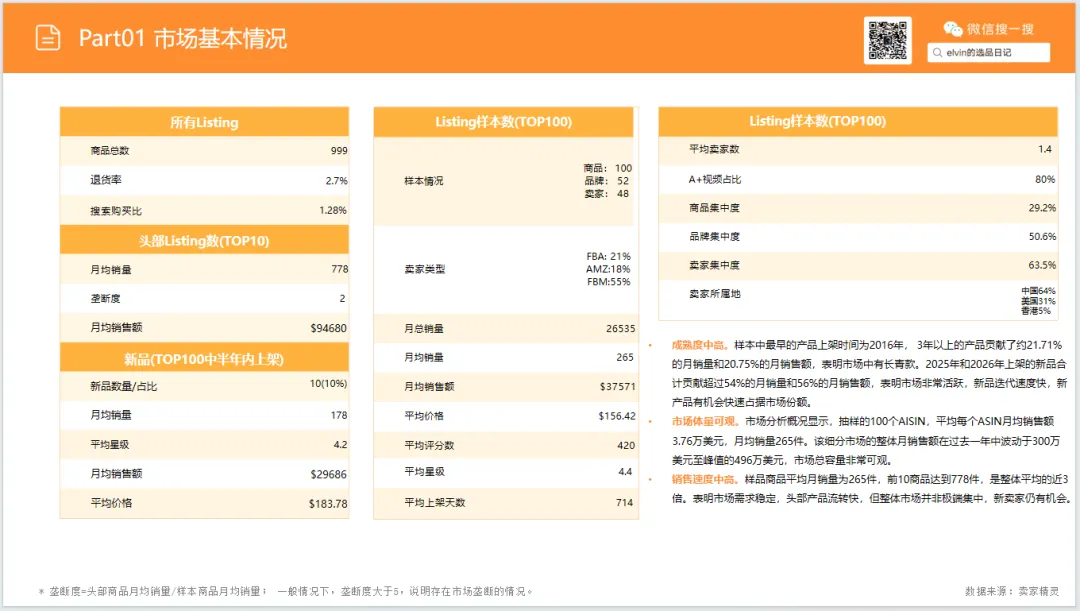Screen dimensions: 1080x611
Task: Select the 平均评分数 row label
Action: pyautogui.click(x=429, y=445)
